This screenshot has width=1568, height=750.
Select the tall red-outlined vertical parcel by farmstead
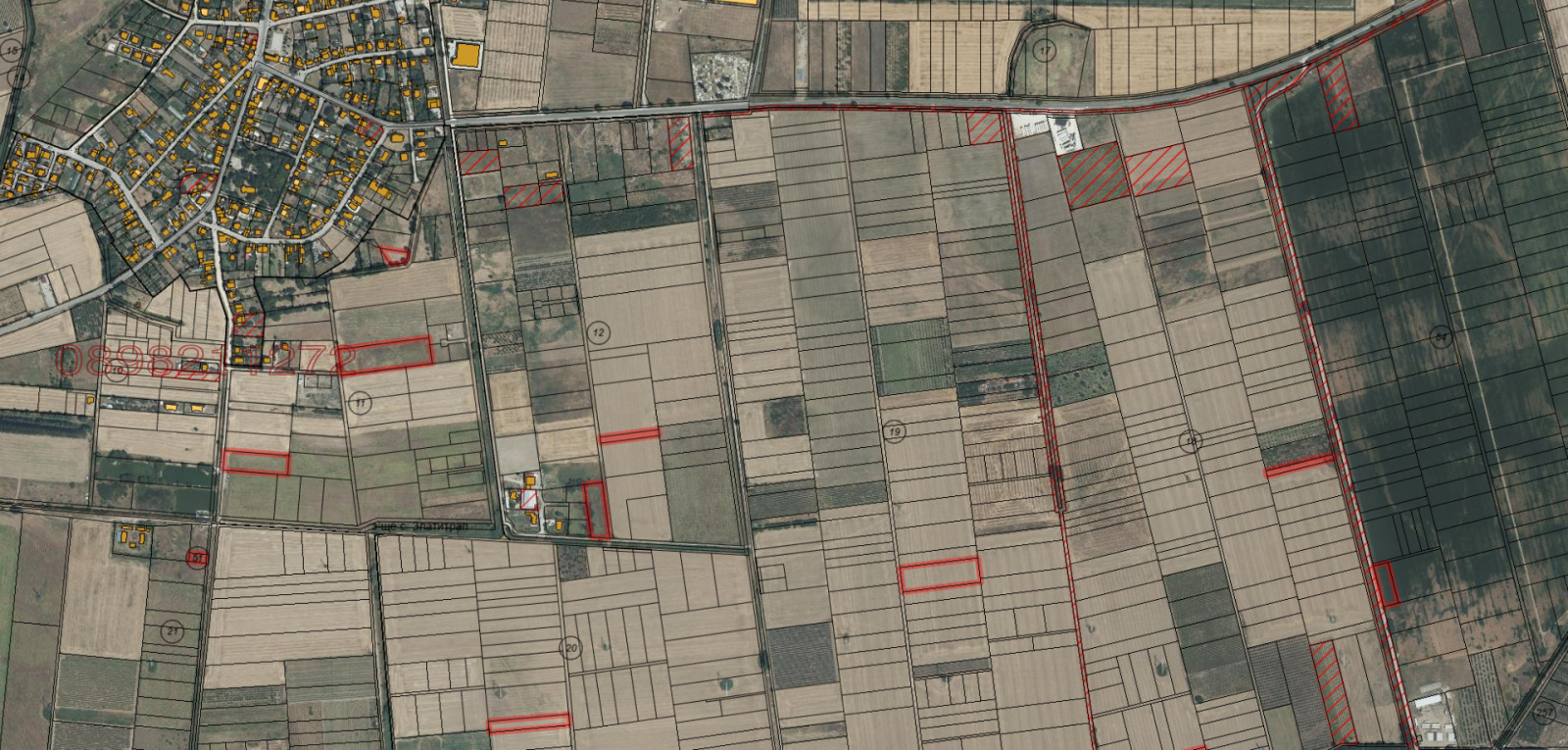(x=597, y=510)
